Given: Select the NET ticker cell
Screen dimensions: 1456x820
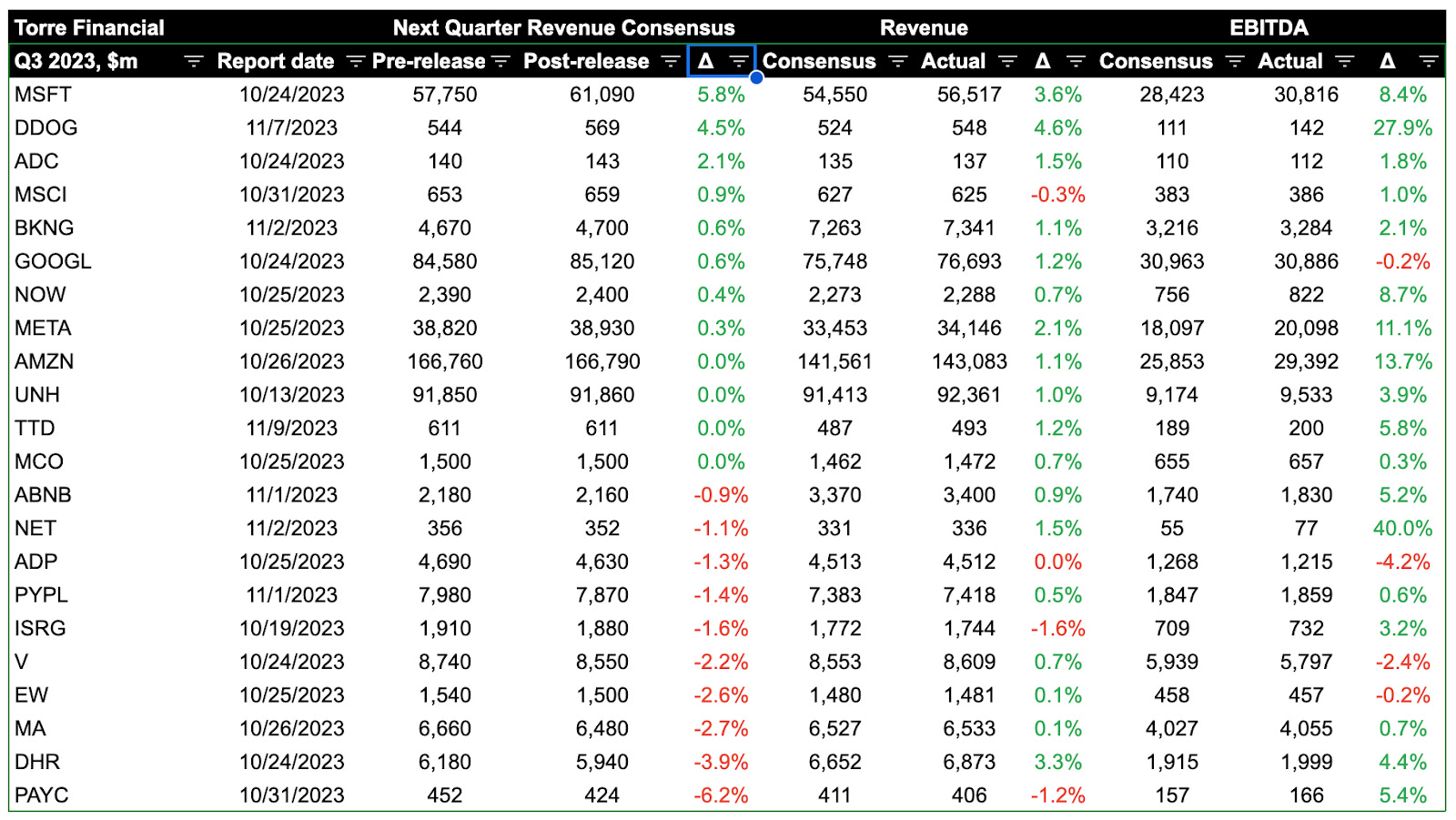Looking at the screenshot, I should pos(35,529).
